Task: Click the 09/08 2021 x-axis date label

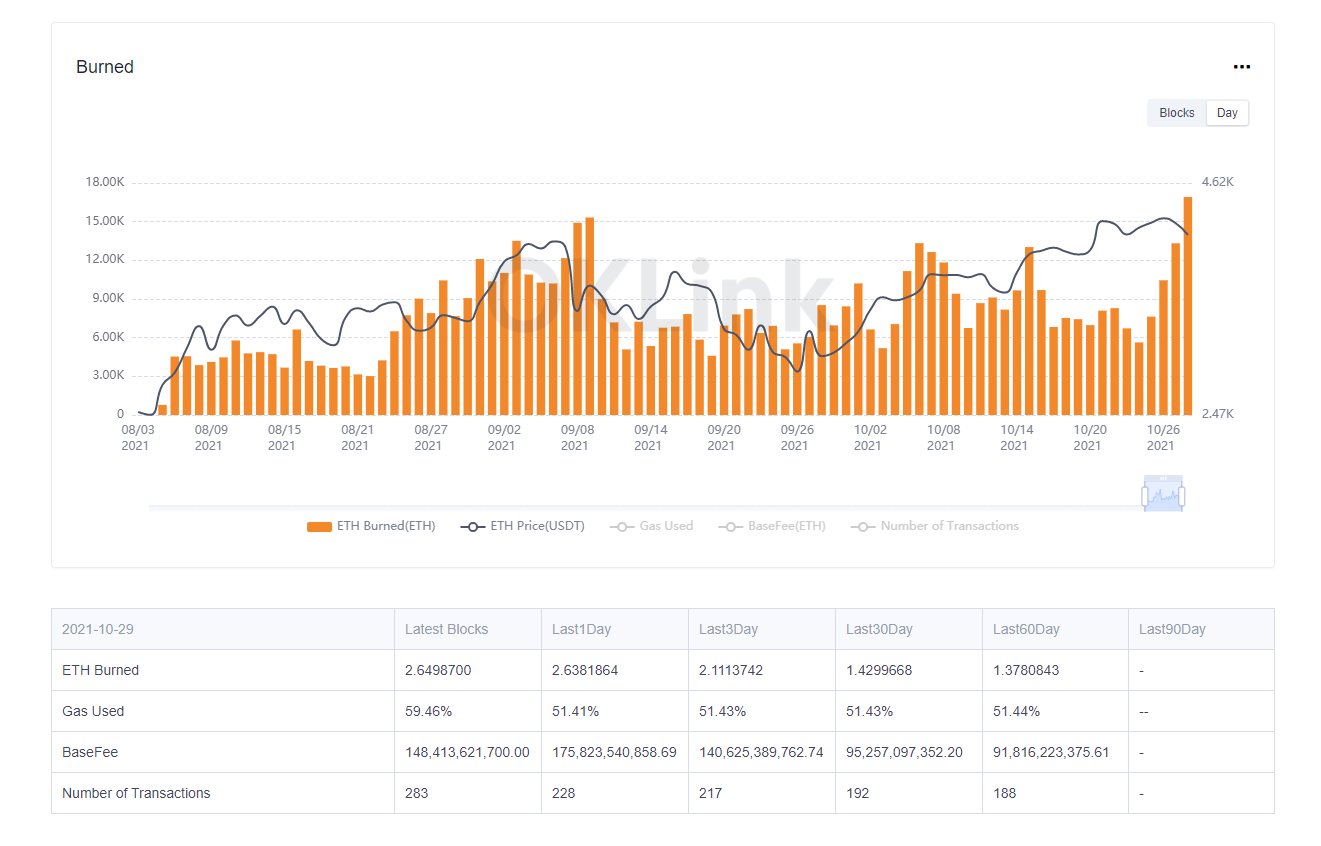Action: tap(577, 437)
